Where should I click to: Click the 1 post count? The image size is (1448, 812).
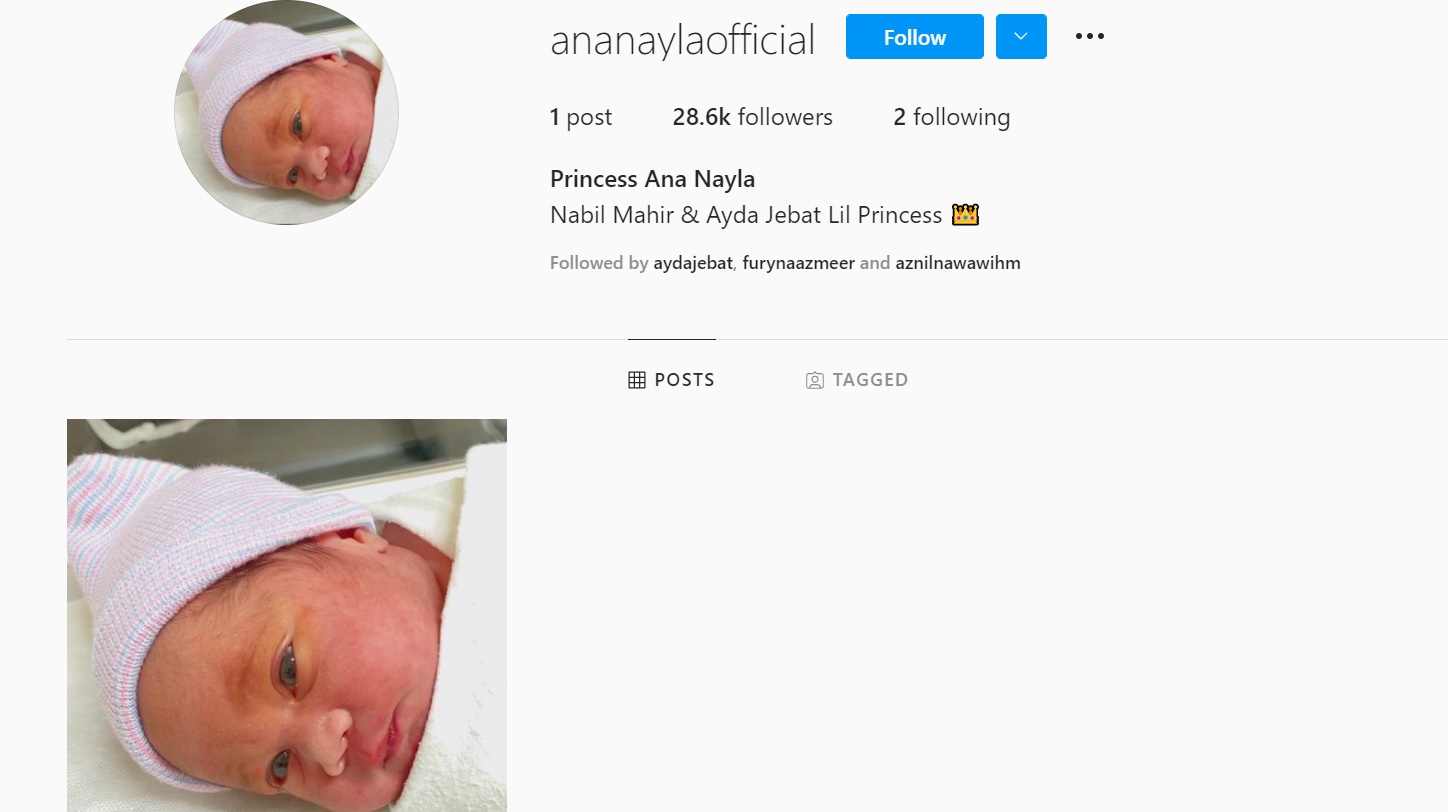point(581,117)
